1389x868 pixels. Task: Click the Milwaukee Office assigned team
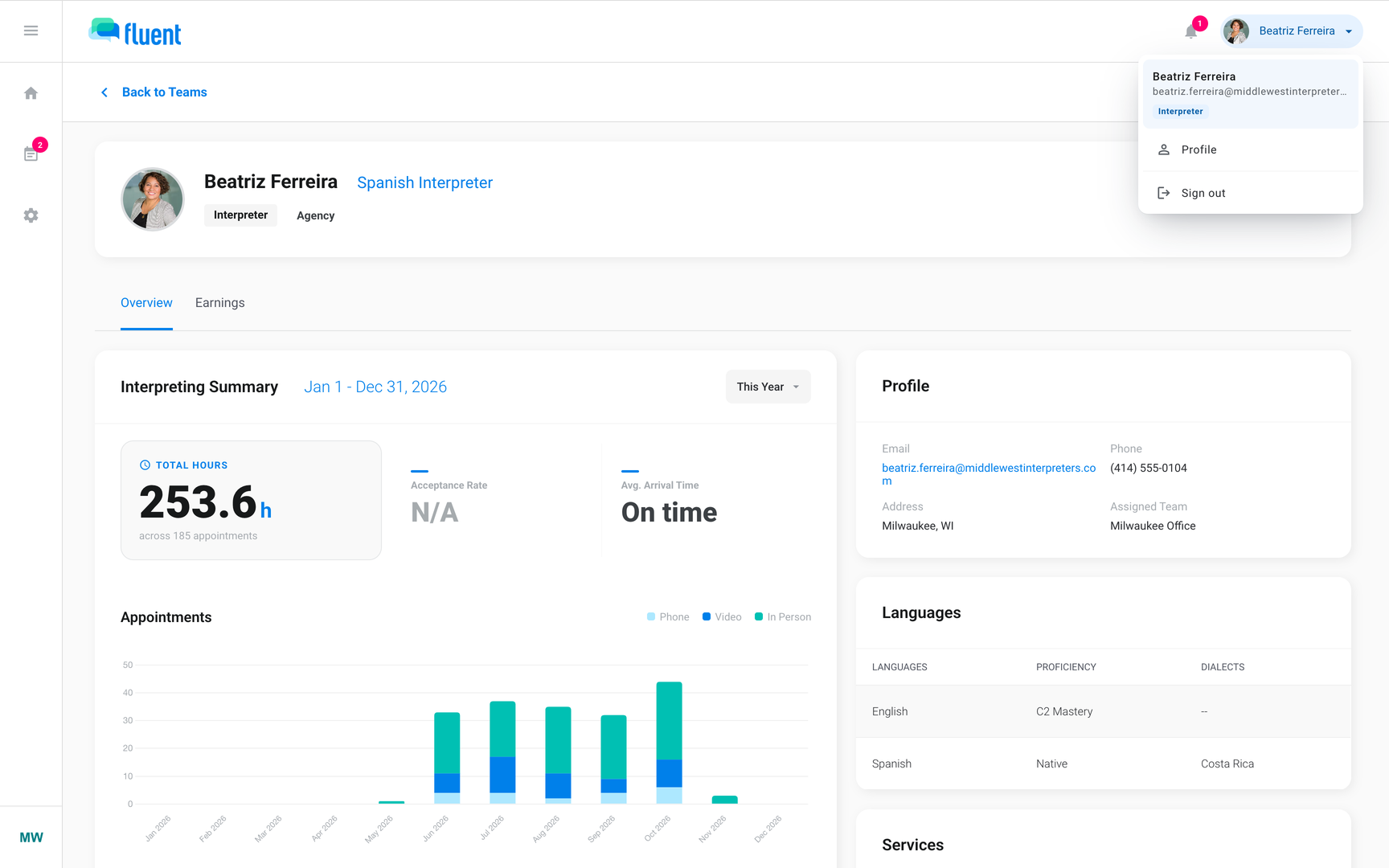(x=1153, y=526)
